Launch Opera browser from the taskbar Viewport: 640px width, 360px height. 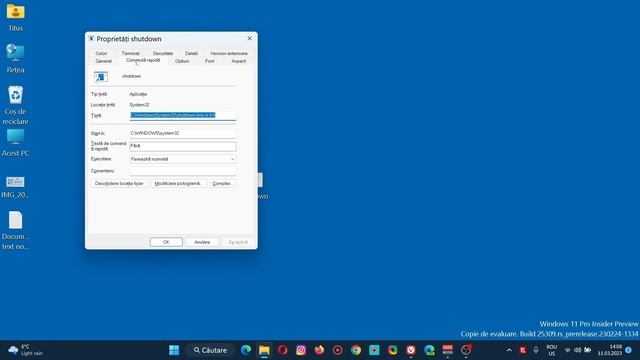[x=282, y=350]
